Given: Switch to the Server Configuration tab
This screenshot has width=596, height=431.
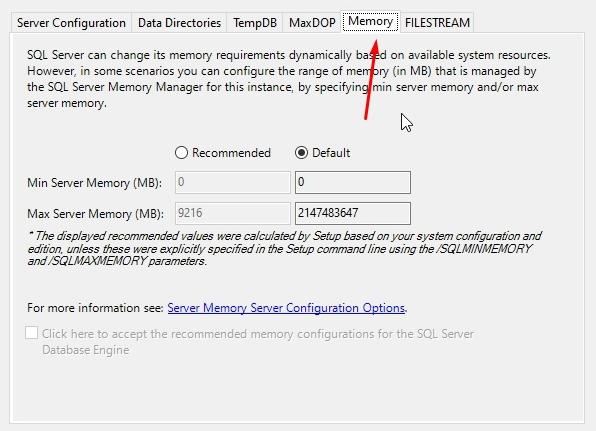Looking at the screenshot, I should click(x=71, y=23).
